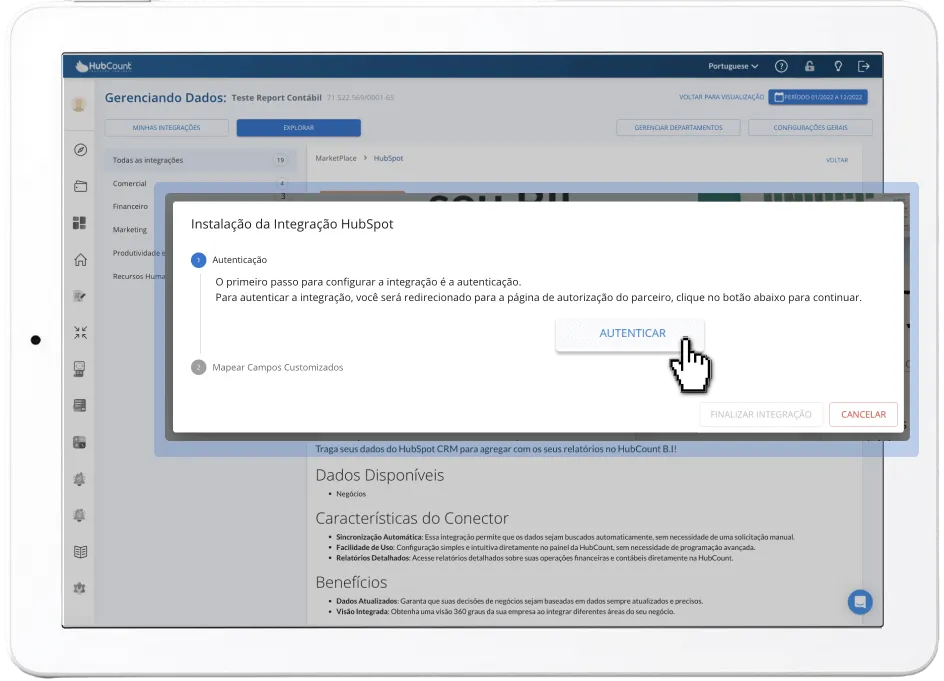Open the compass explore sidebar icon
The width and height of the screenshot is (944, 681).
81,150
